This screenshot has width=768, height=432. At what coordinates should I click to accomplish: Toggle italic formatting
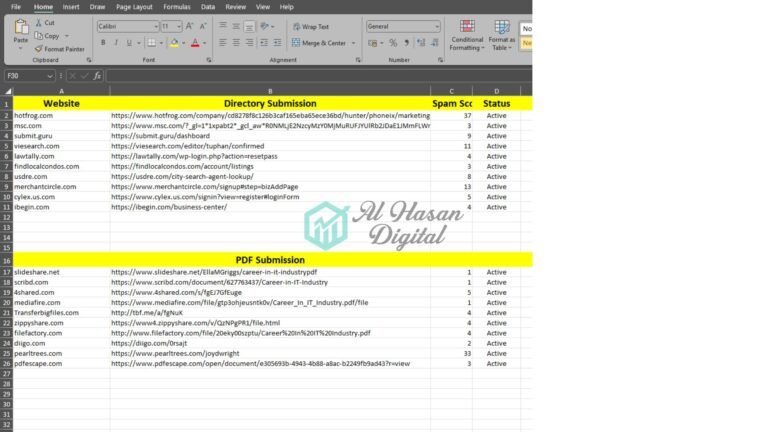pyautogui.click(x=116, y=43)
